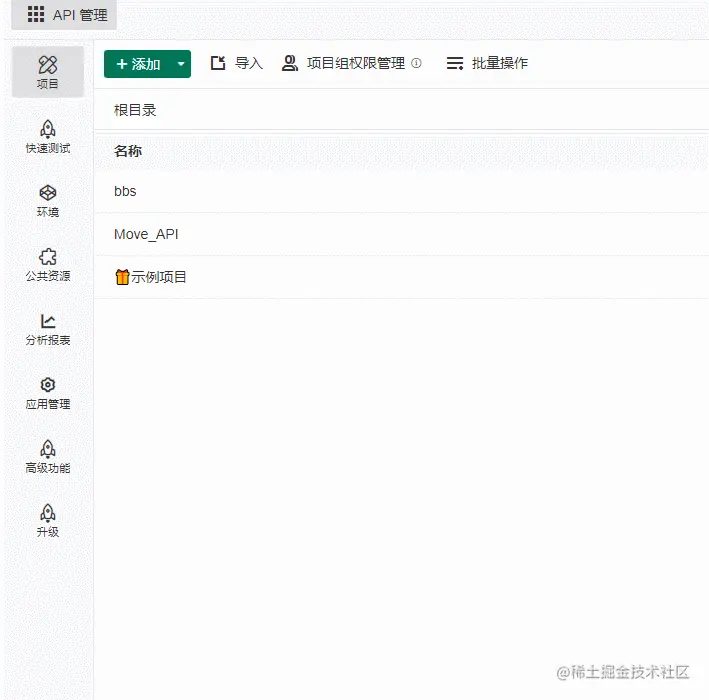Click the API 管理 title text
The width and height of the screenshot is (709, 700).
point(80,15)
